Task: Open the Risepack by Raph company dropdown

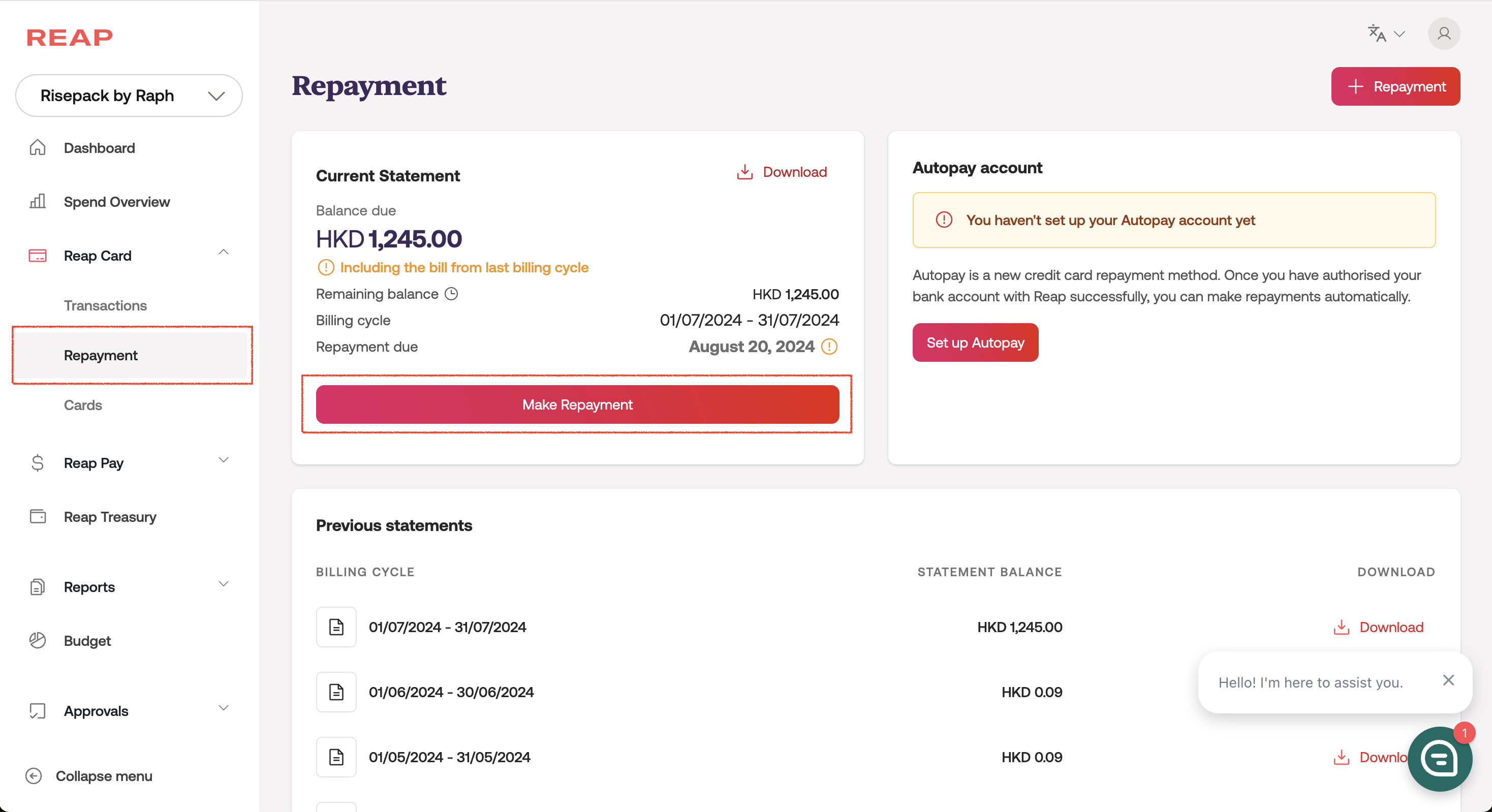Action: pos(129,96)
